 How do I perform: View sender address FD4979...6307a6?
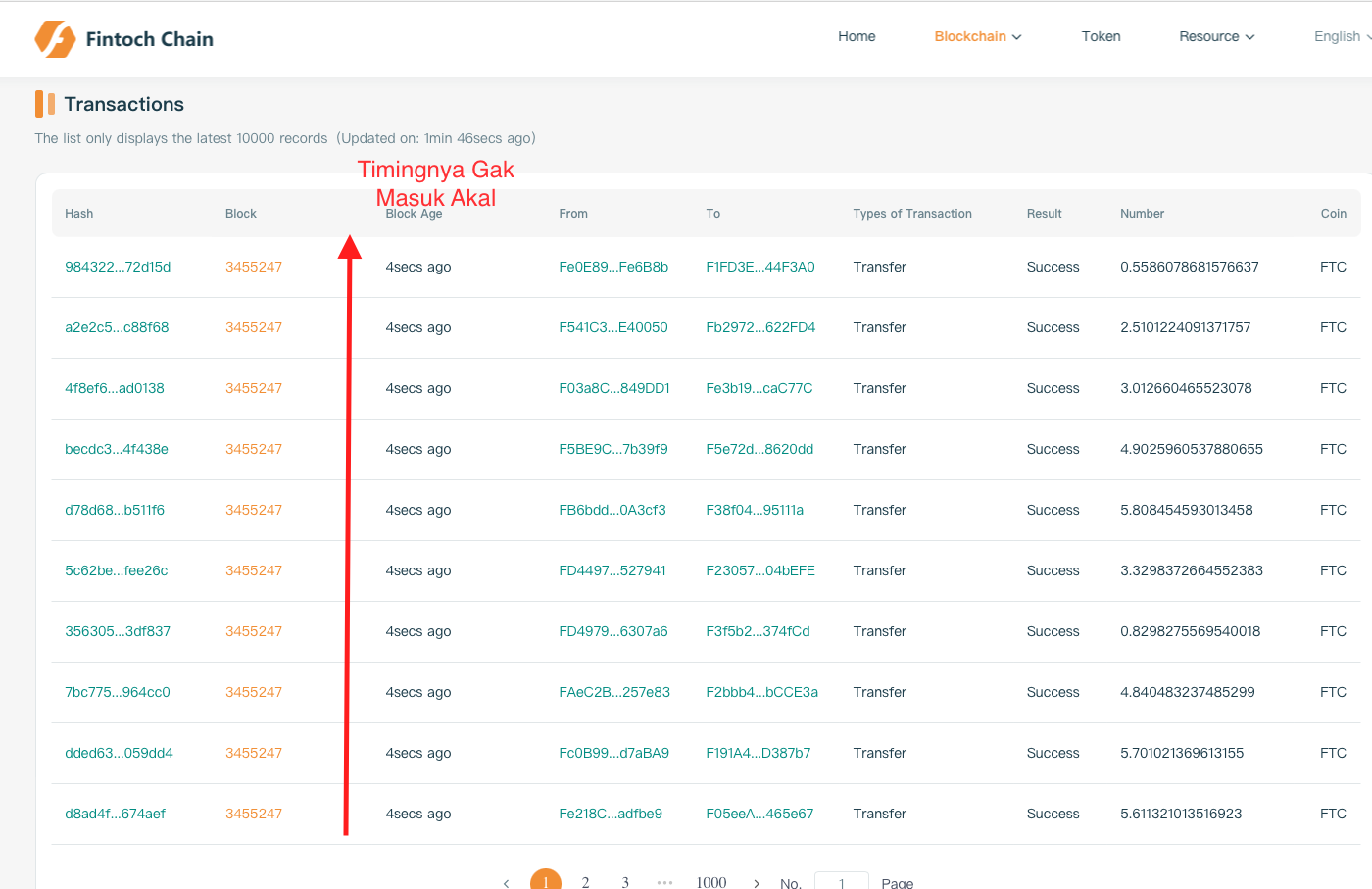point(613,631)
